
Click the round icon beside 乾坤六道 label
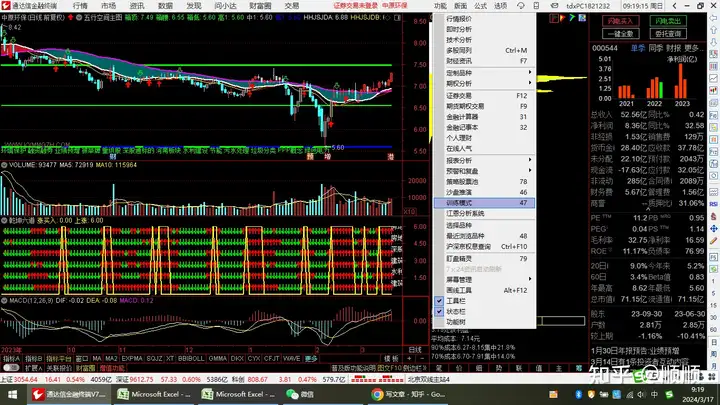coord(4,220)
